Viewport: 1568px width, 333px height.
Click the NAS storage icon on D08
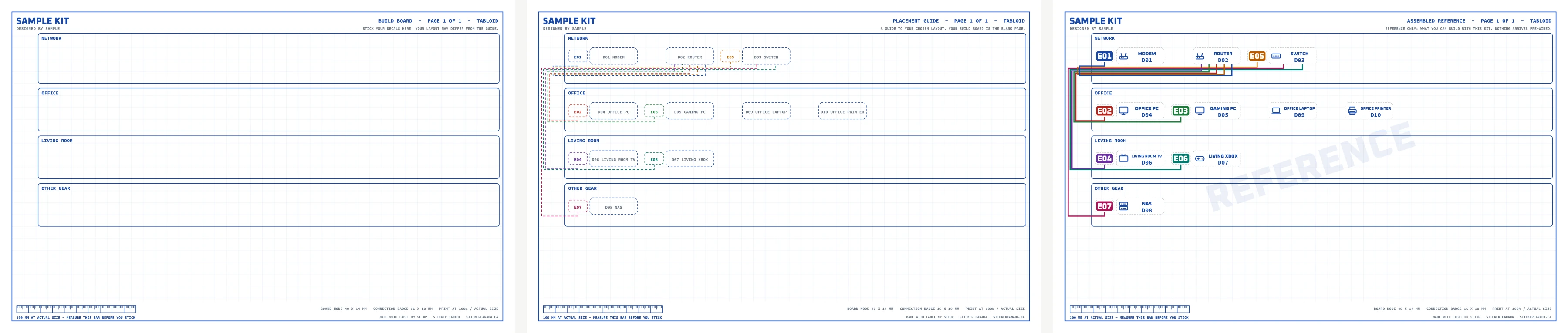tap(1124, 206)
